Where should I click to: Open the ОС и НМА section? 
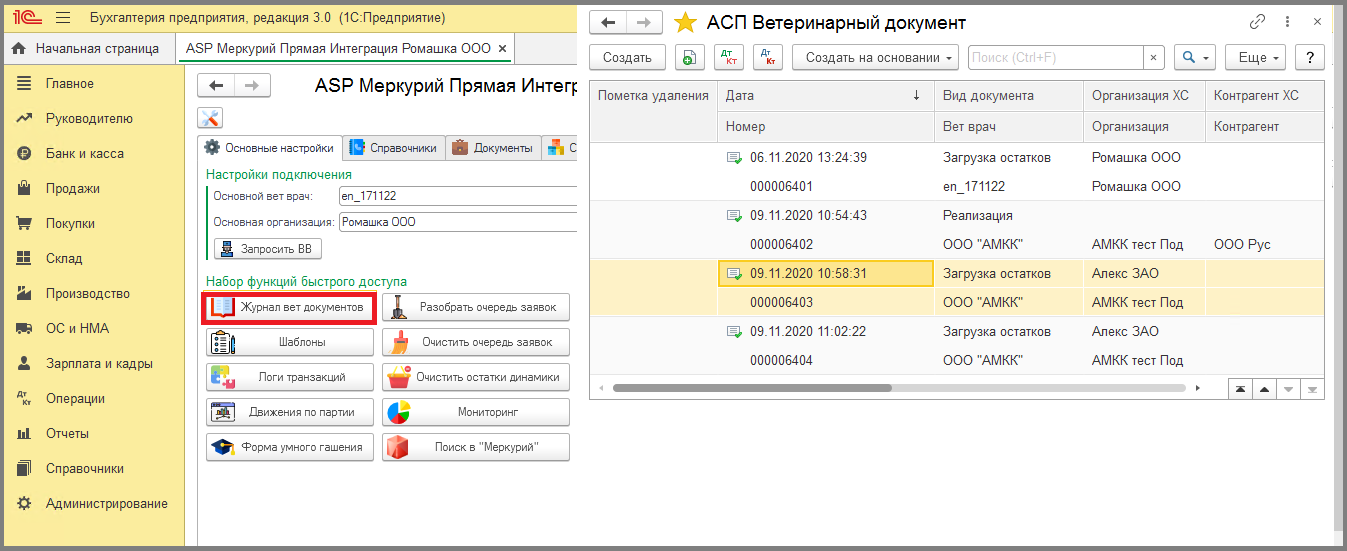tap(78, 329)
